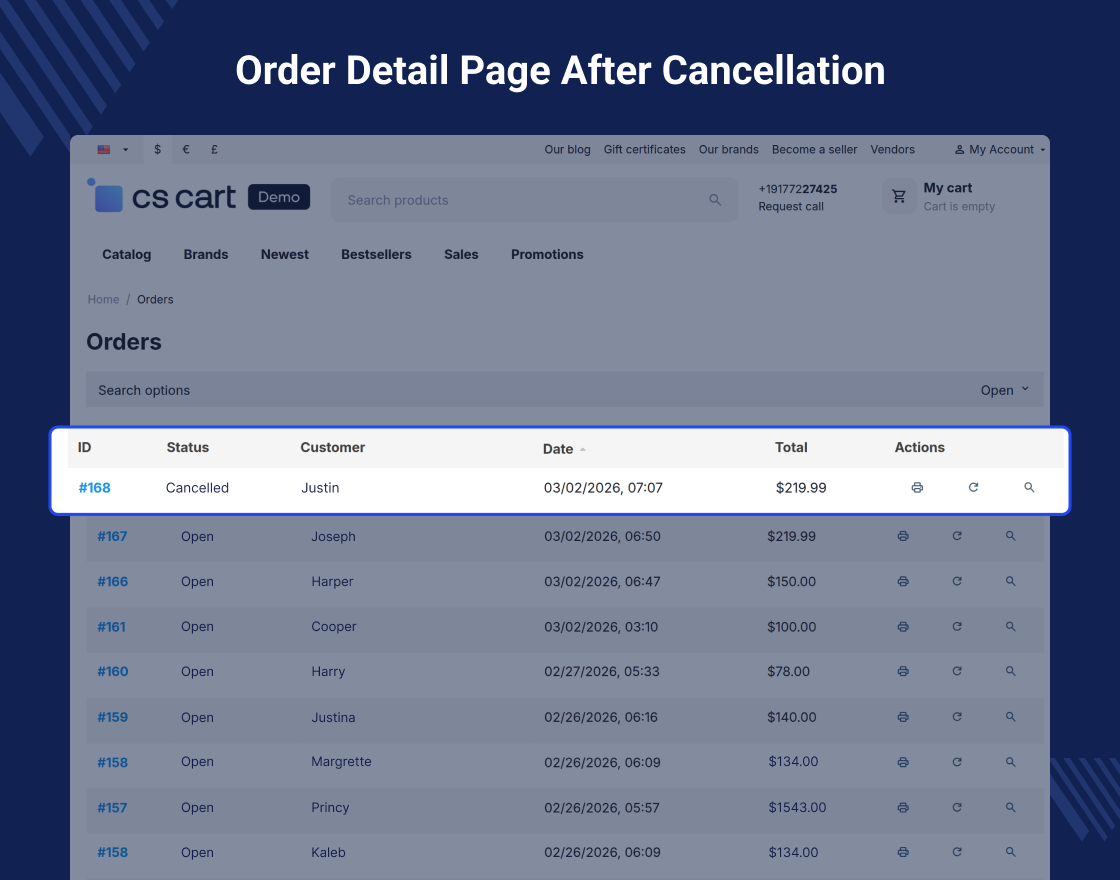This screenshot has width=1120, height=880.
Task: Click the My cart label
Action: (947, 188)
